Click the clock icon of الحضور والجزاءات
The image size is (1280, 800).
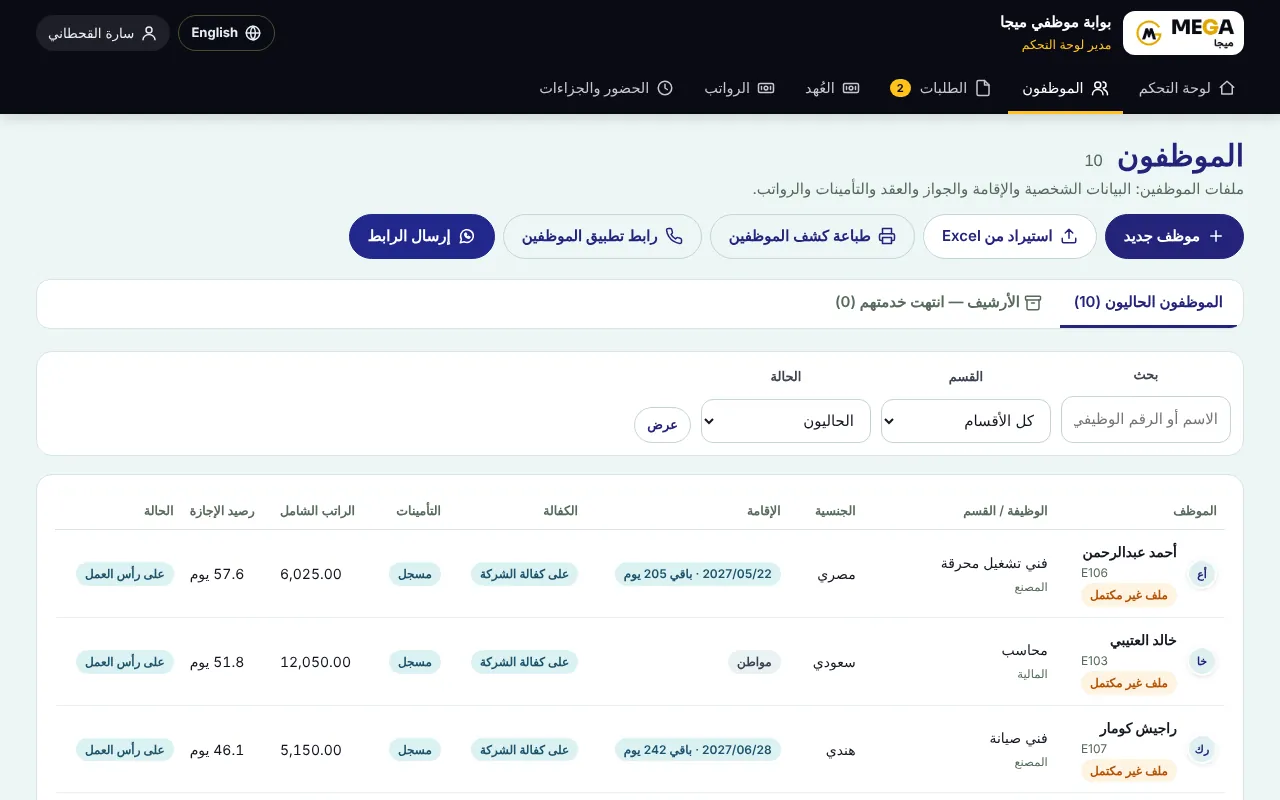click(x=665, y=88)
